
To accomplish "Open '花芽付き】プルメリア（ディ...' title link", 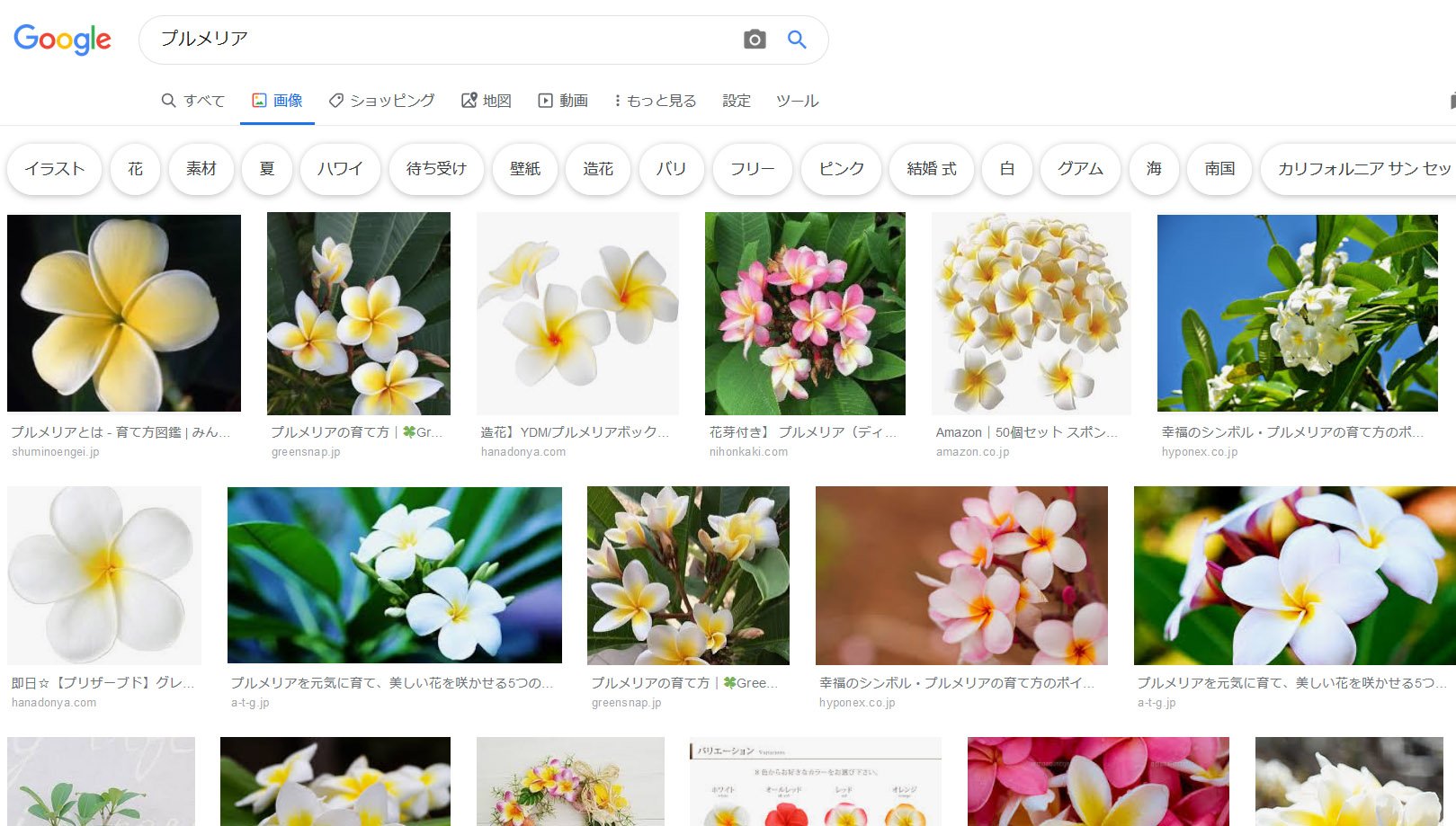I will (x=803, y=432).
